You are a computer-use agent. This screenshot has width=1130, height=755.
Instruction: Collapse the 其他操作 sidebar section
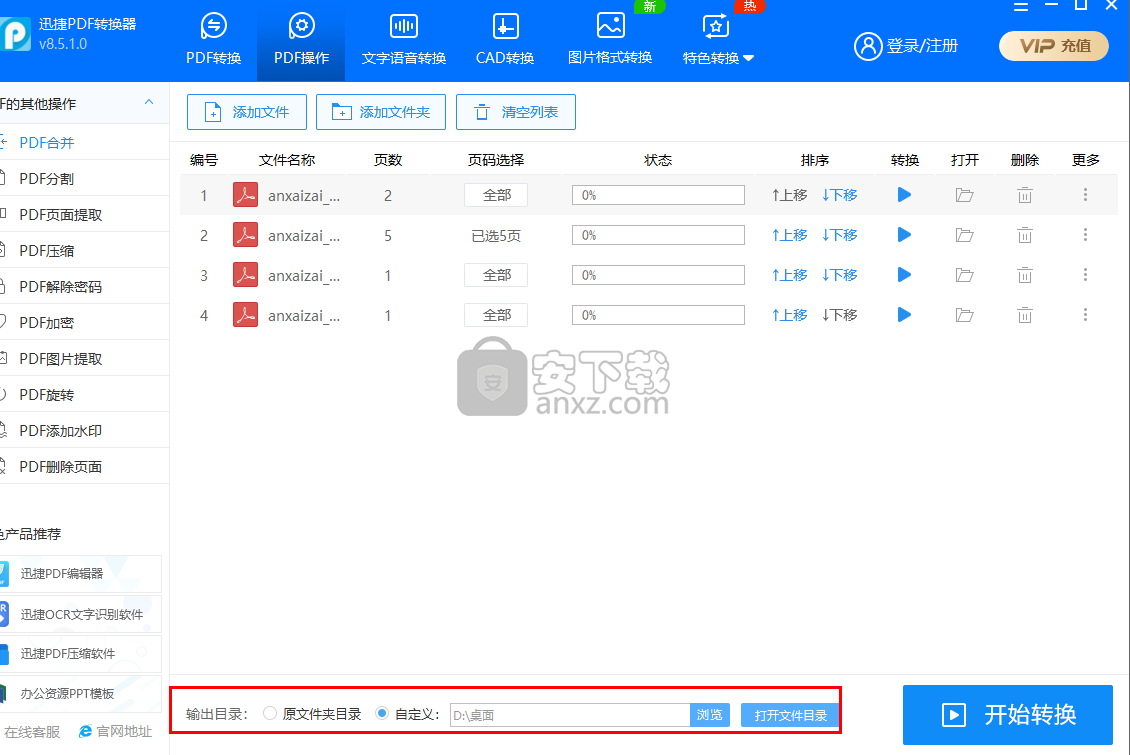[149, 102]
